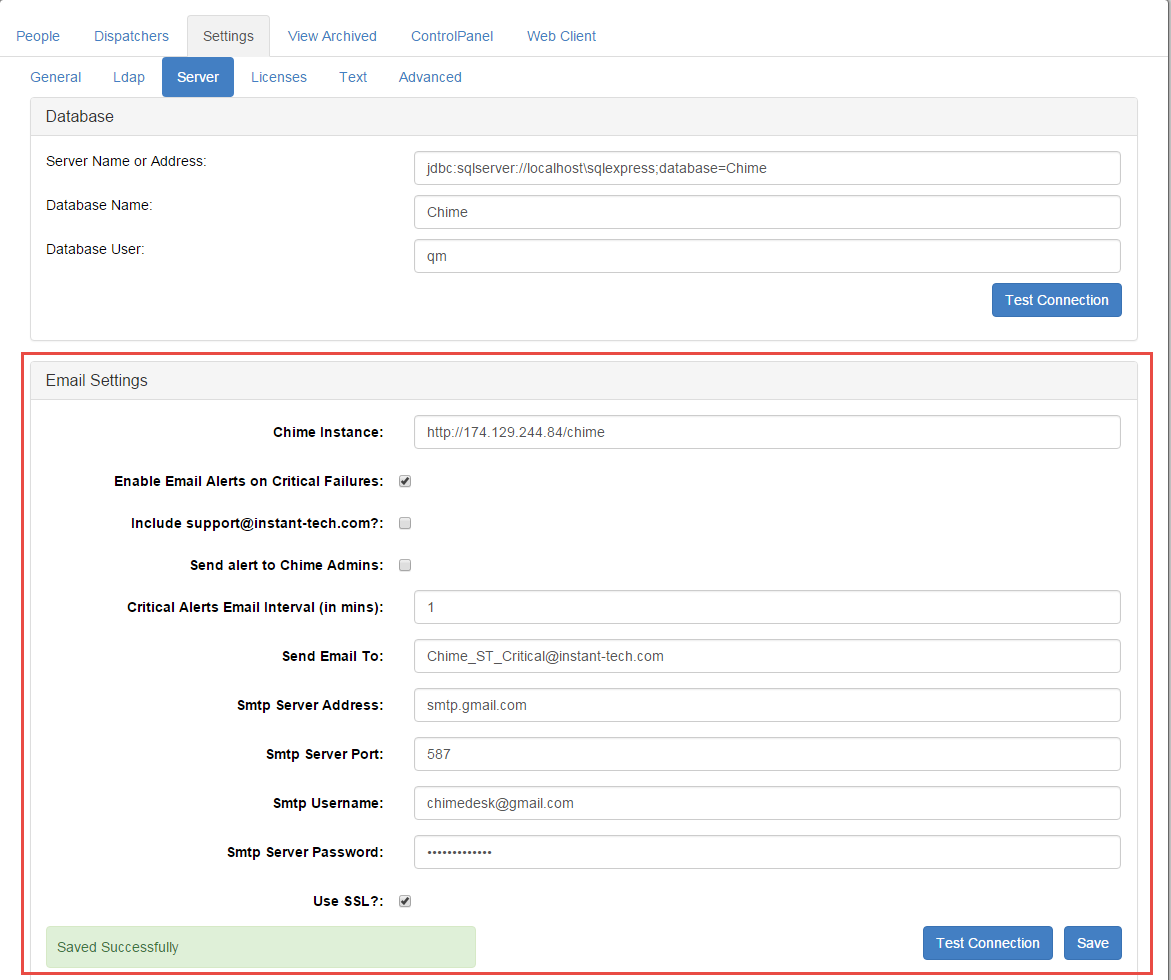
Task: Click the Critical Alerts Email Interval field
Action: pyautogui.click(x=767, y=607)
